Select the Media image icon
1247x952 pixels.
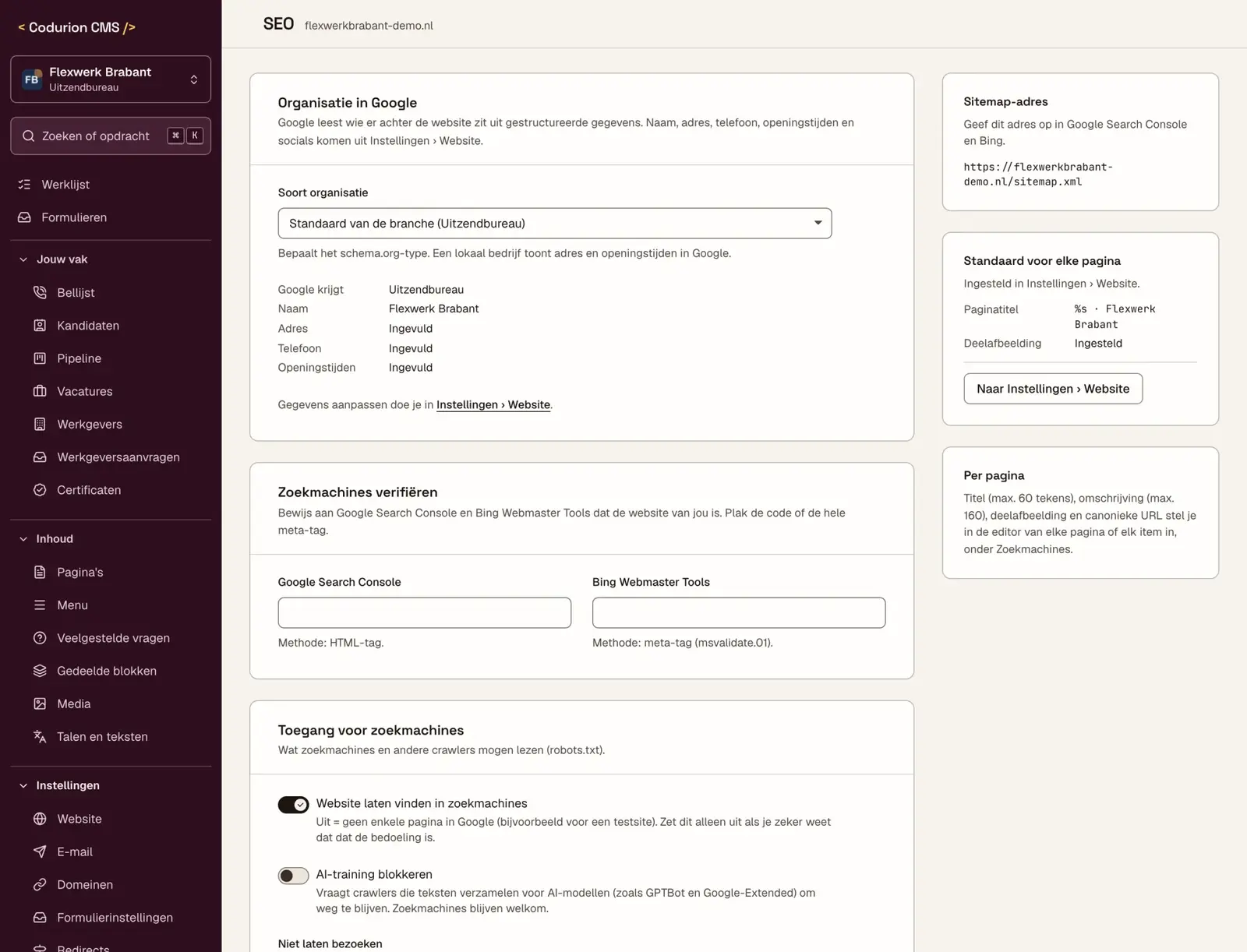click(x=40, y=703)
